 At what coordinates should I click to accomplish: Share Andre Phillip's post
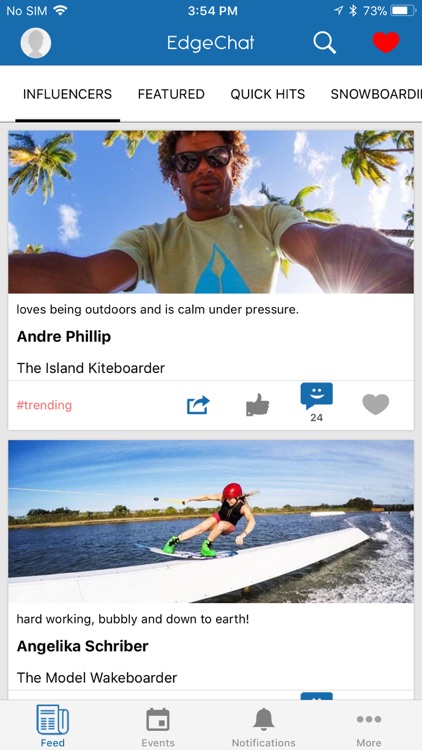[x=198, y=405]
